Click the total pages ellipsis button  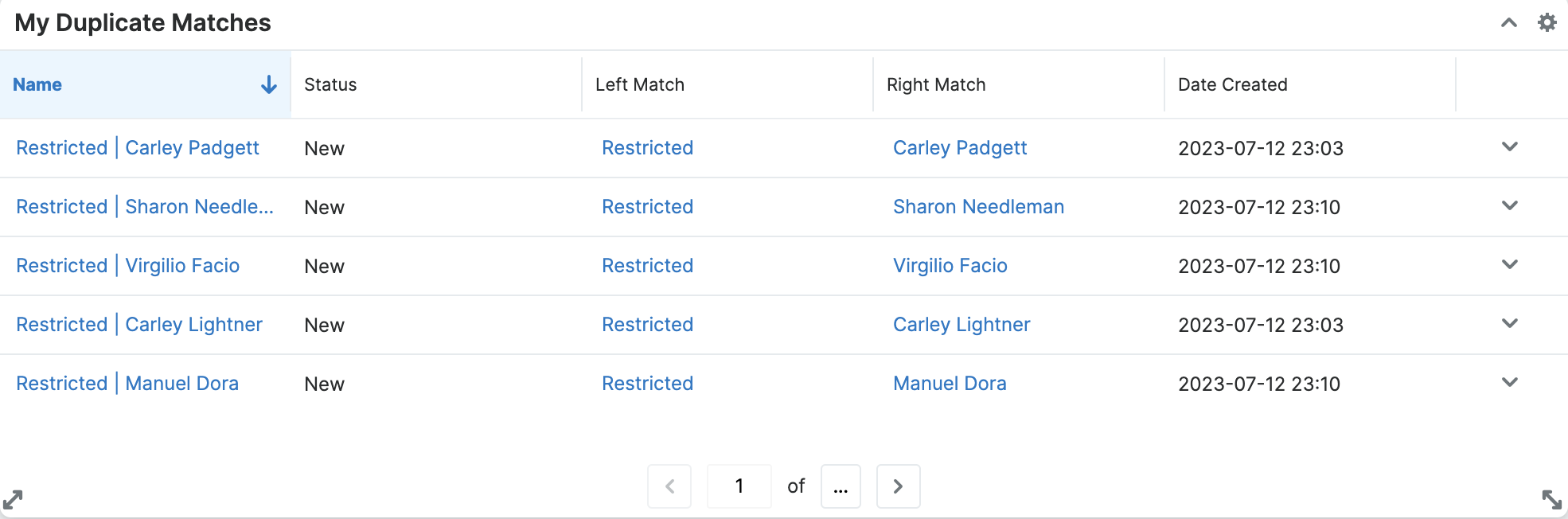[841, 486]
